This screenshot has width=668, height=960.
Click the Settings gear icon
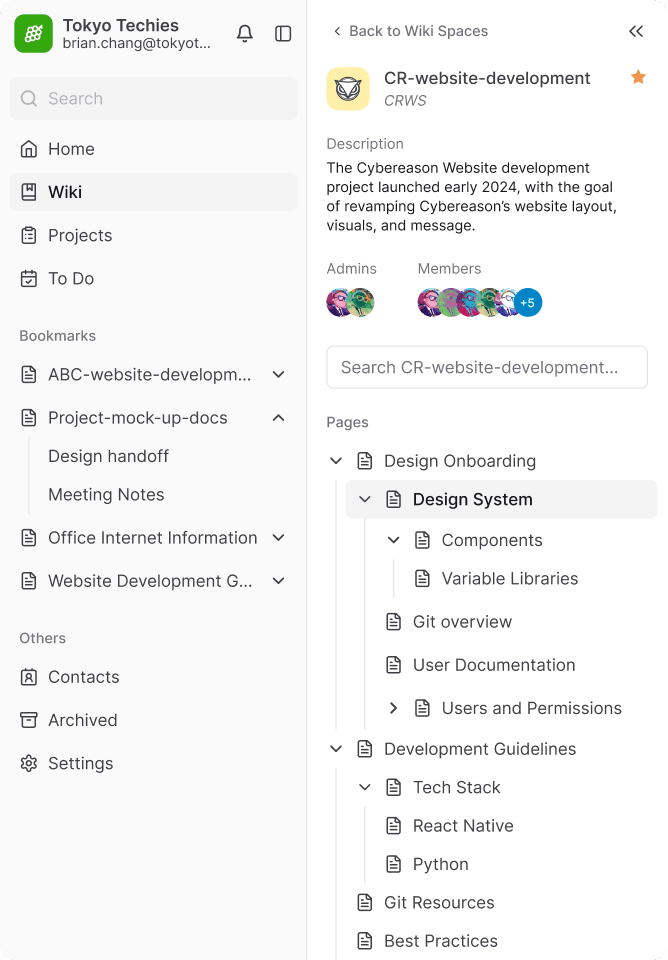tap(29, 763)
